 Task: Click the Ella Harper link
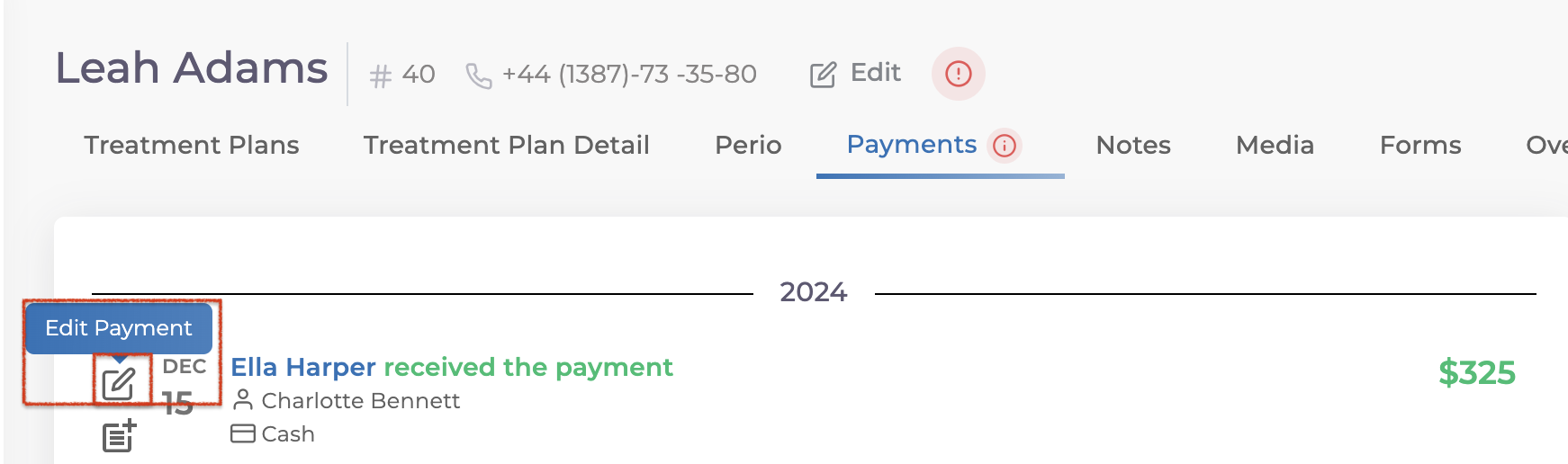point(302,367)
